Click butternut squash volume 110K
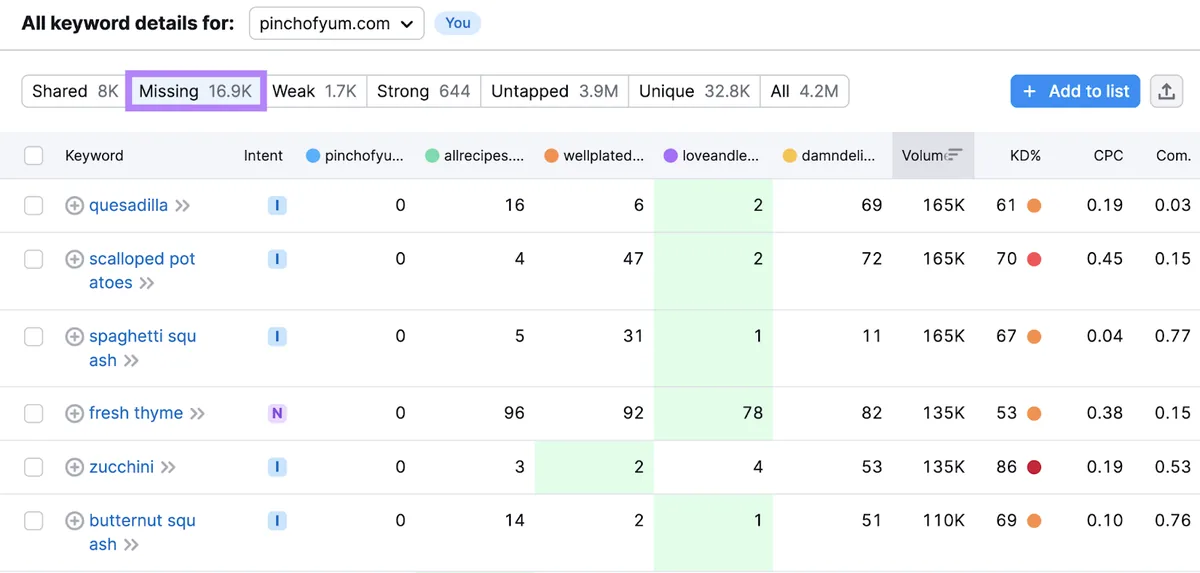 click(944, 521)
